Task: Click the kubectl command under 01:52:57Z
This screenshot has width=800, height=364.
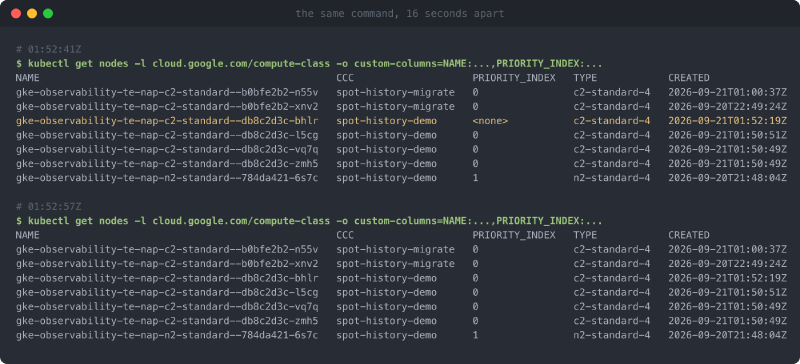Action: pyautogui.click(x=309, y=221)
